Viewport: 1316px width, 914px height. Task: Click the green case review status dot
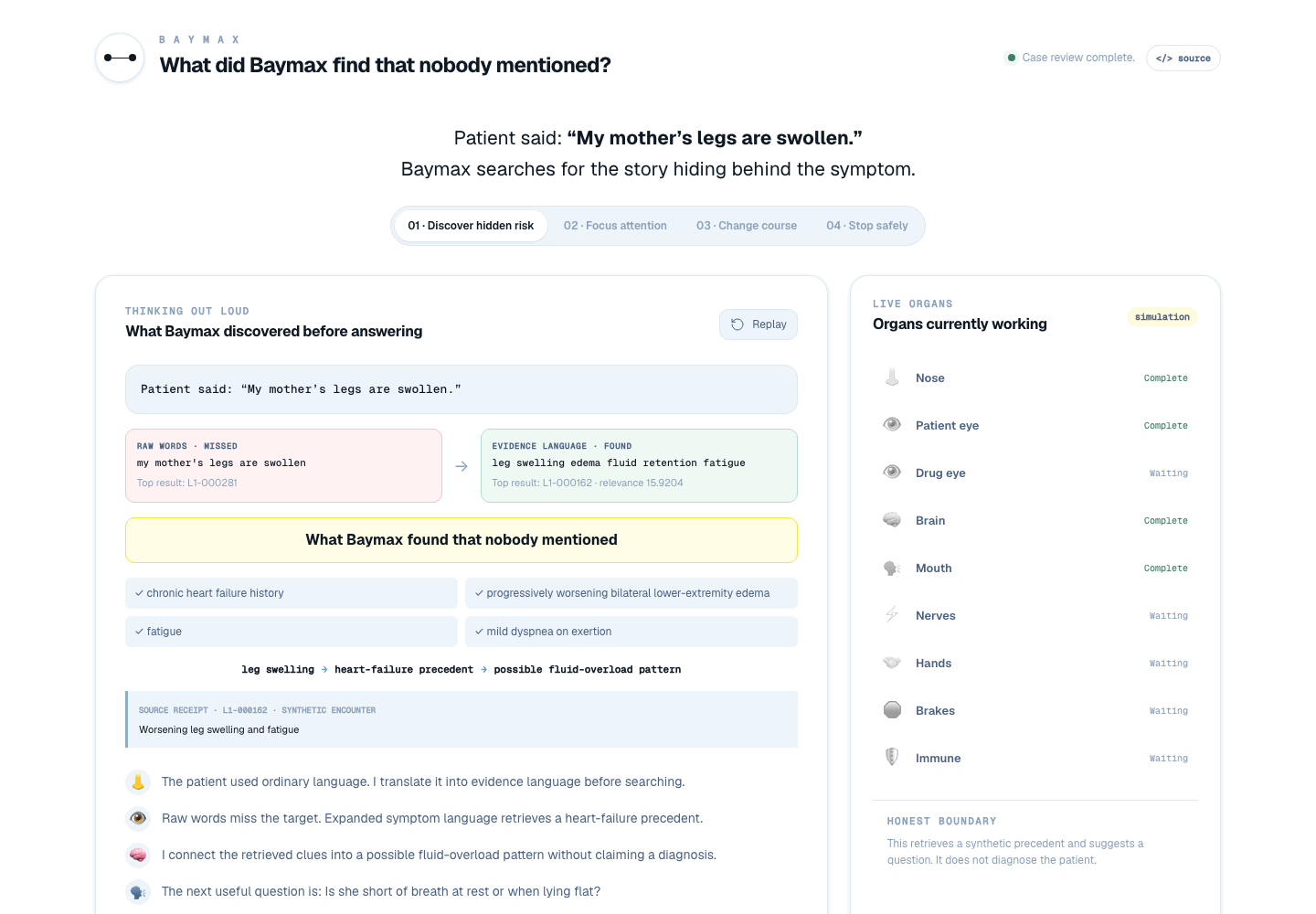pyautogui.click(x=1011, y=58)
